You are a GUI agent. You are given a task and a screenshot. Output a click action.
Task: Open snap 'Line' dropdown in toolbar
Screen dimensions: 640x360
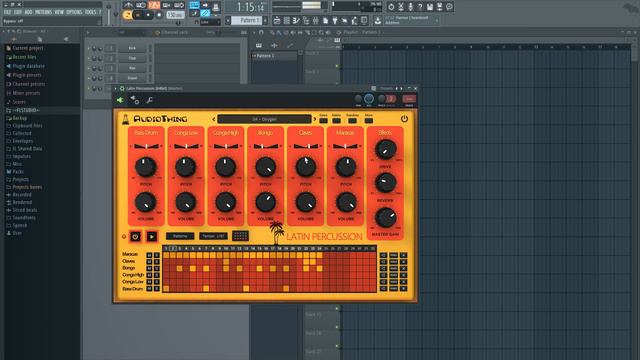pyautogui.click(x=210, y=22)
